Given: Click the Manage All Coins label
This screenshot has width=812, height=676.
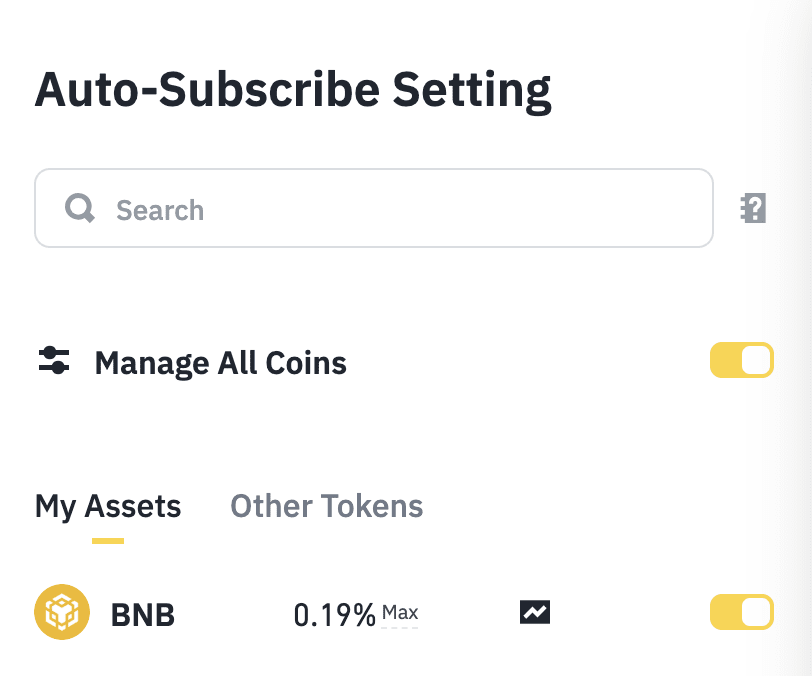Looking at the screenshot, I should (220, 362).
